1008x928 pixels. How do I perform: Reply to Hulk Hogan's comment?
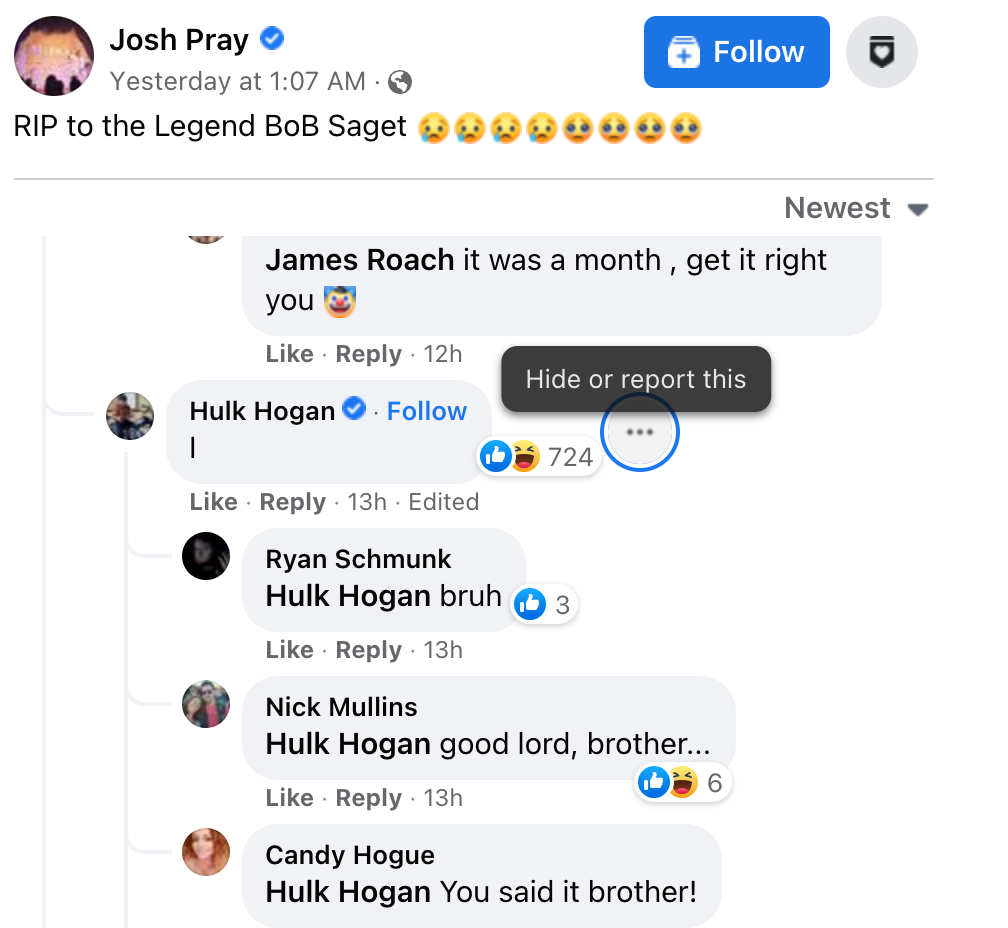[x=292, y=502]
